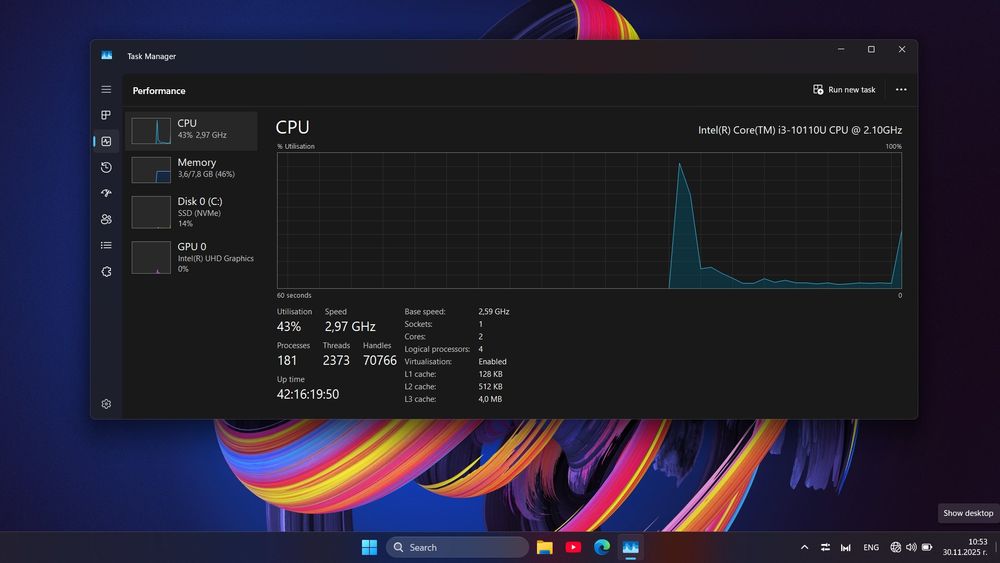Click the 60 seconds graph label
The image size is (1000, 563).
[x=294, y=295]
